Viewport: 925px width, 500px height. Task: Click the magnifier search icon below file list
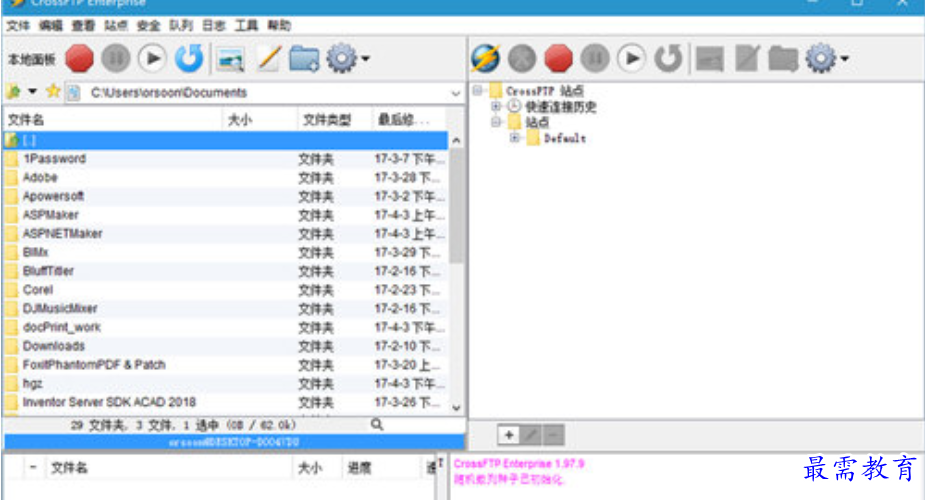tap(377, 425)
